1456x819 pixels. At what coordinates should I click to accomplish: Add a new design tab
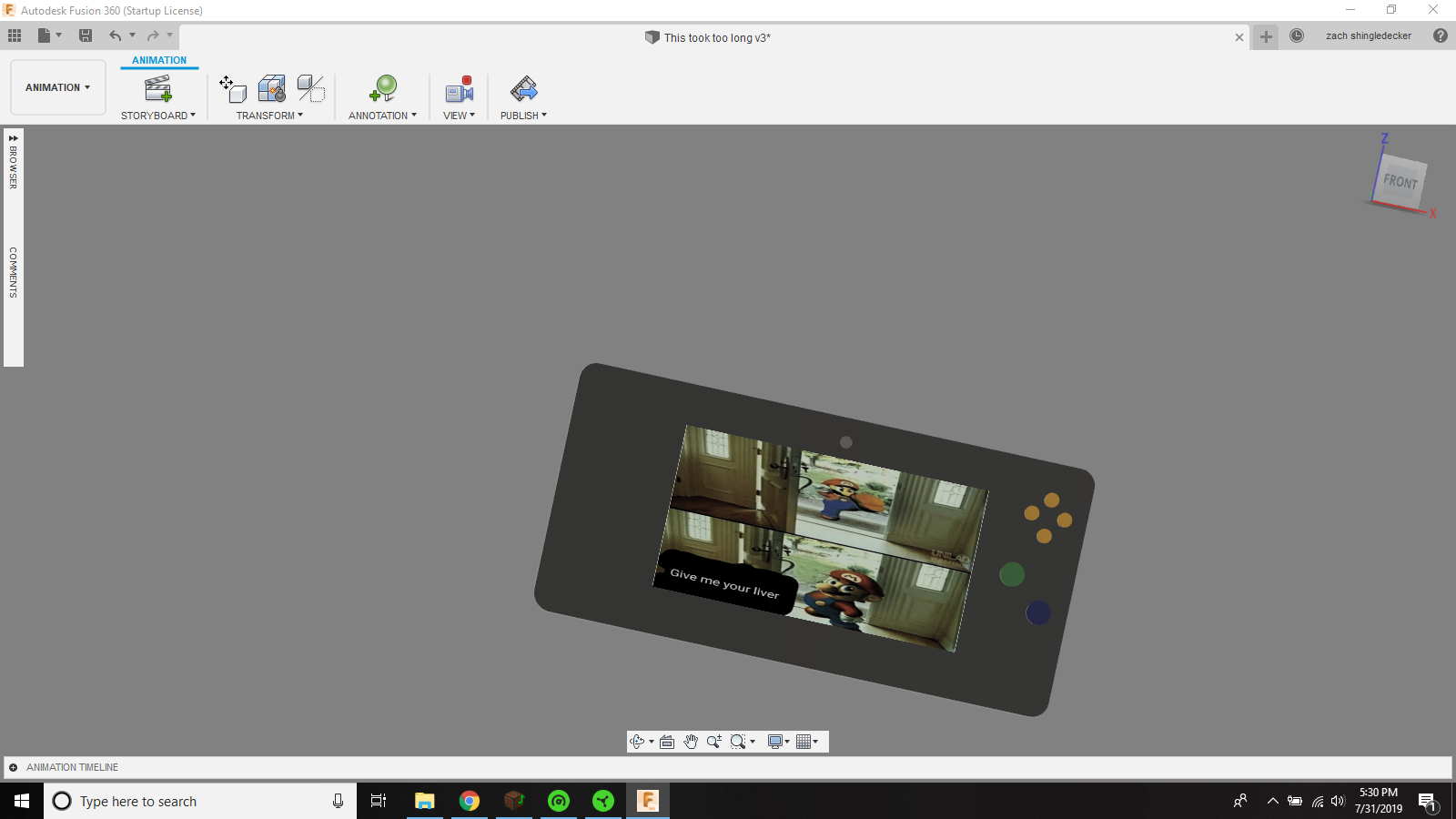(1266, 36)
